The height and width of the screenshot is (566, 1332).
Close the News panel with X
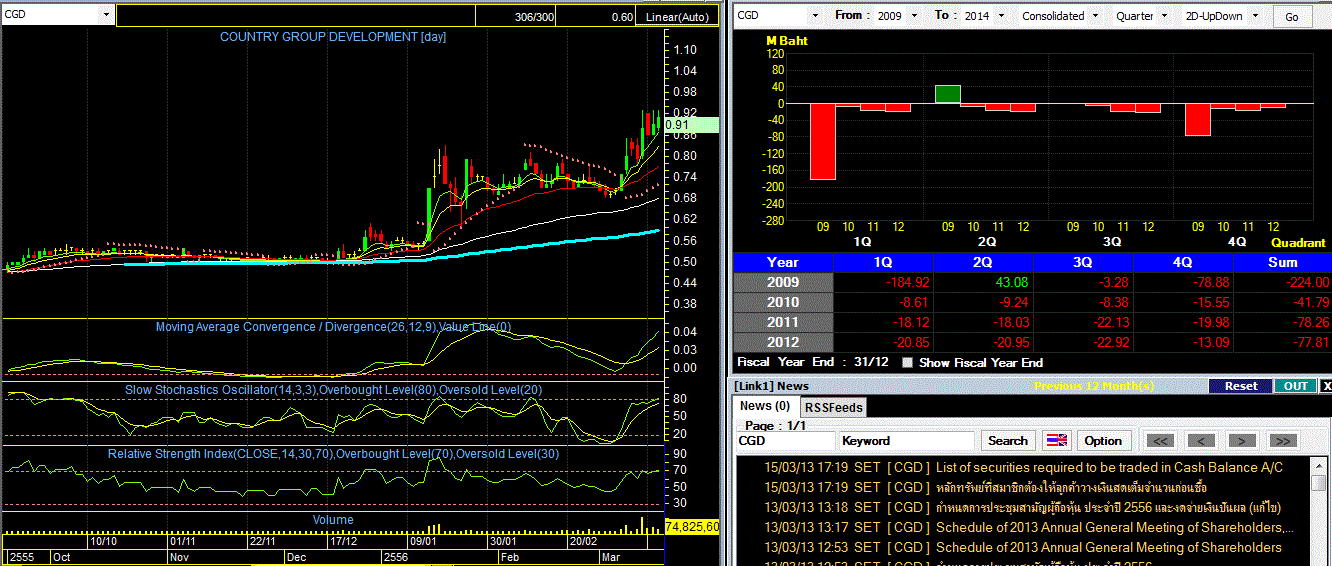tap(1326, 386)
